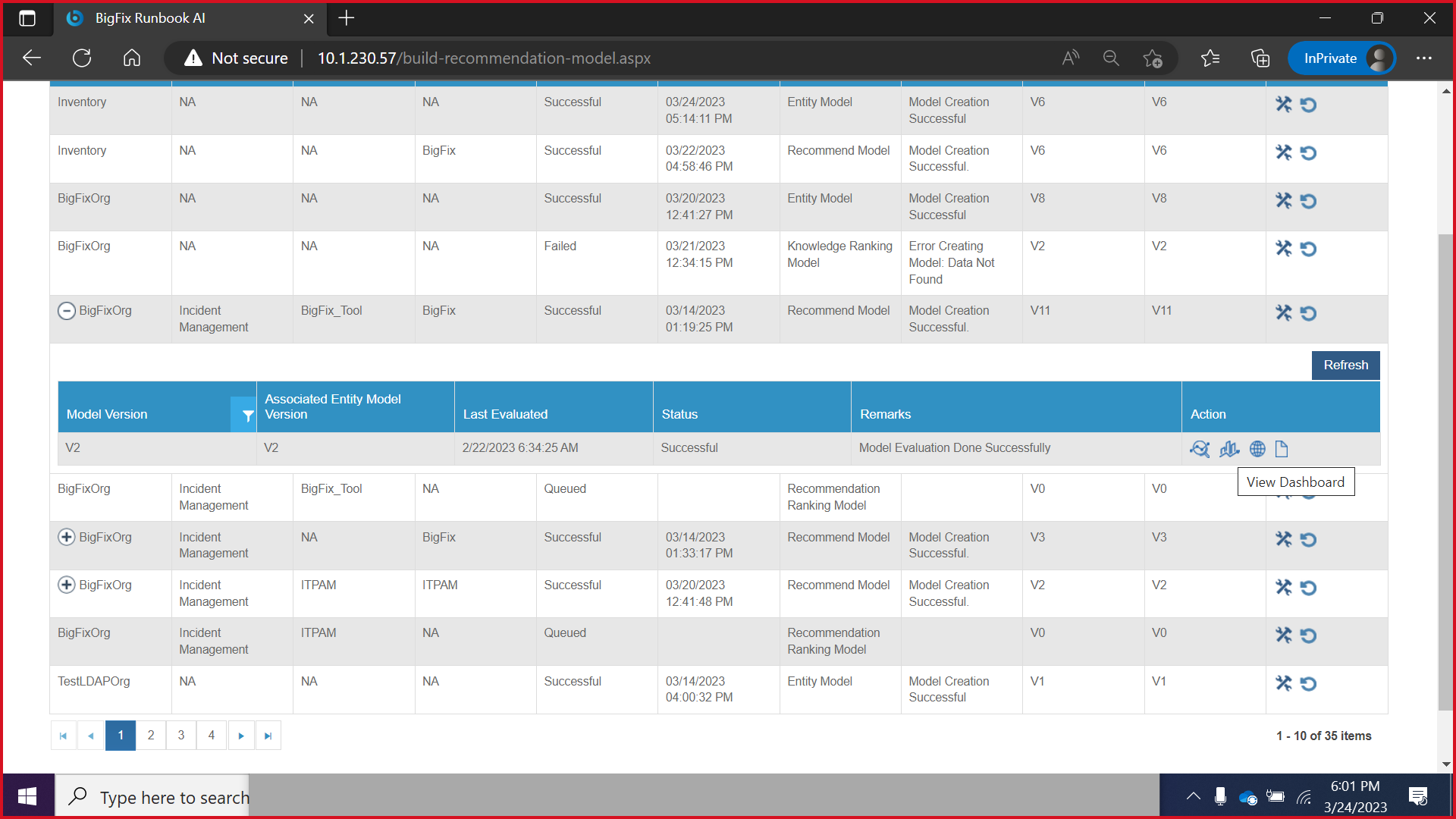Jump to last page of grid
The image size is (1456, 819).
coord(268,736)
